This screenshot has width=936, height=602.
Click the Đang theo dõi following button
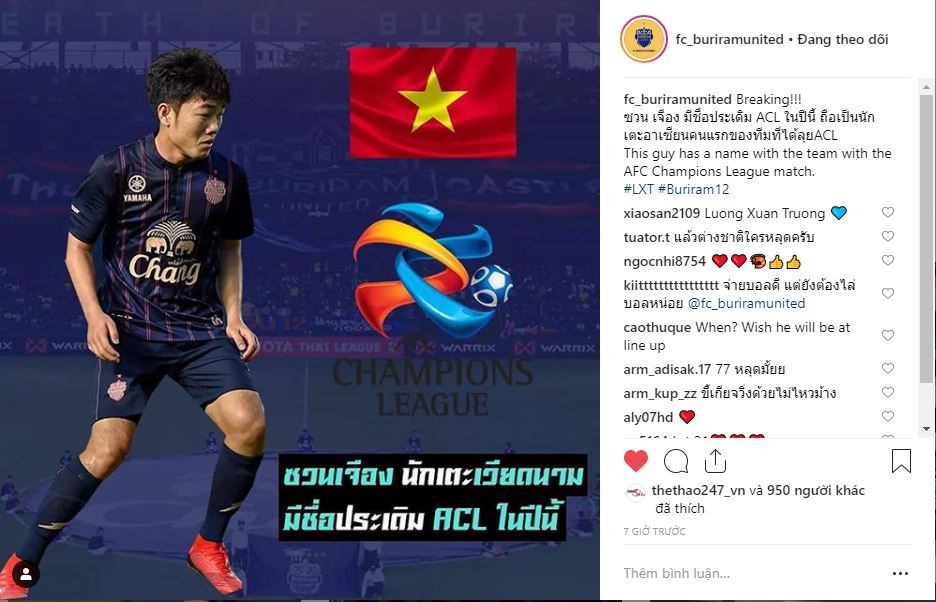[843, 39]
